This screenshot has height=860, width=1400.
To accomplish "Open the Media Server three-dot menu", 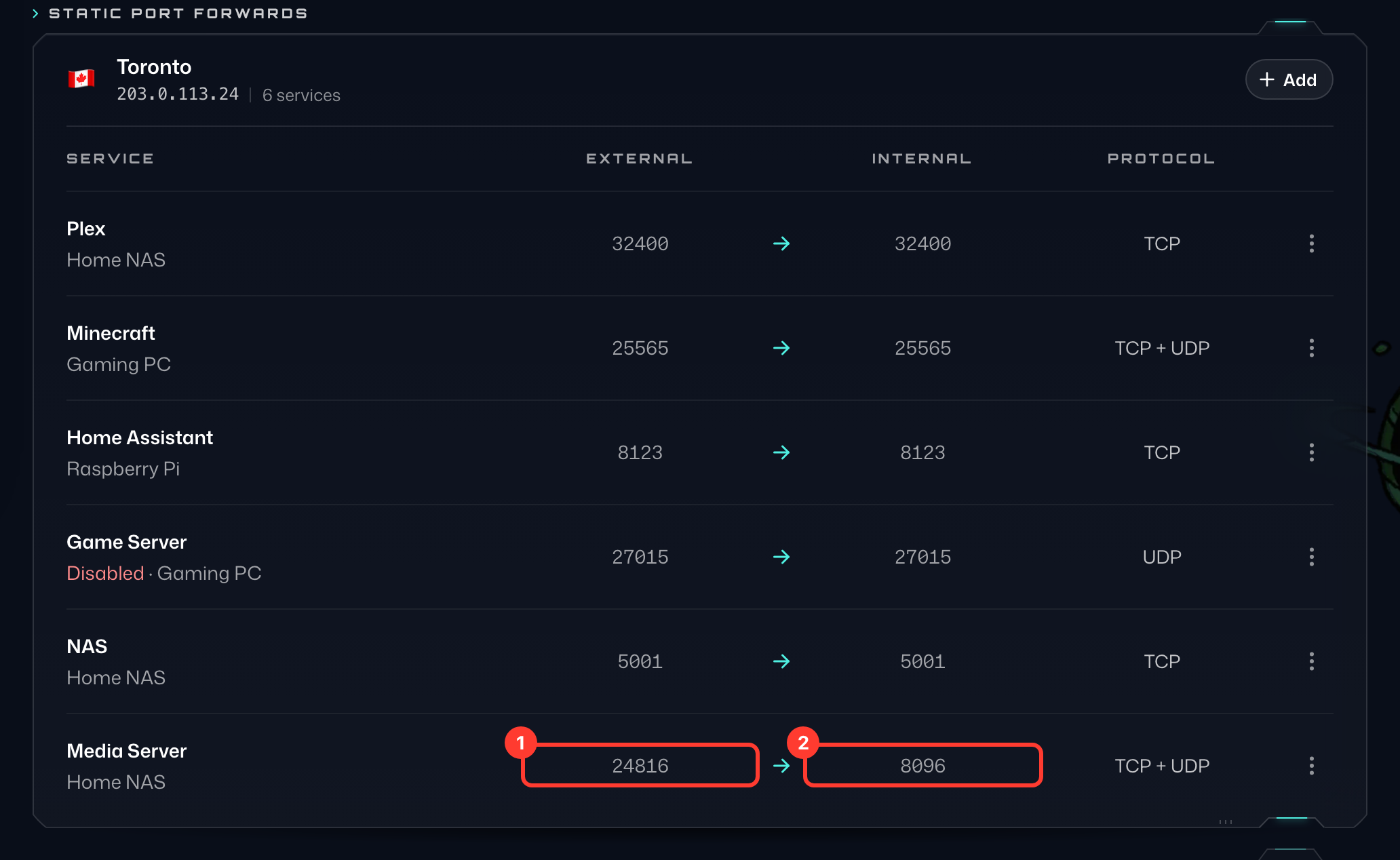I will pyautogui.click(x=1311, y=766).
